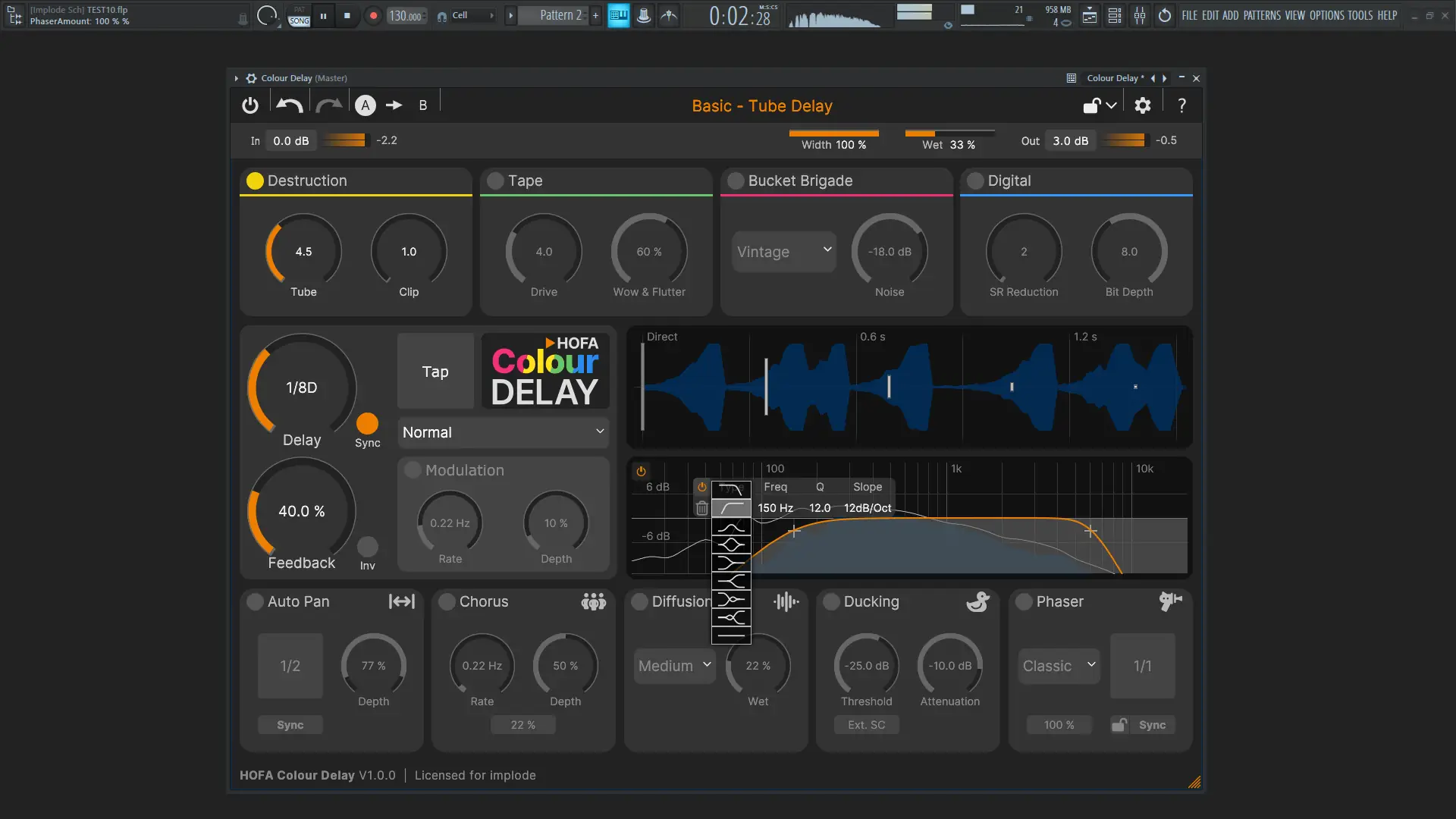Click the plugin power bypass icon
This screenshot has width=1456, height=819.
[x=250, y=105]
